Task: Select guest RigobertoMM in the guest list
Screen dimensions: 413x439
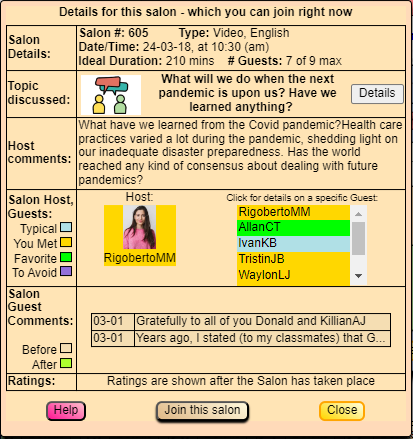Action: click(x=293, y=212)
